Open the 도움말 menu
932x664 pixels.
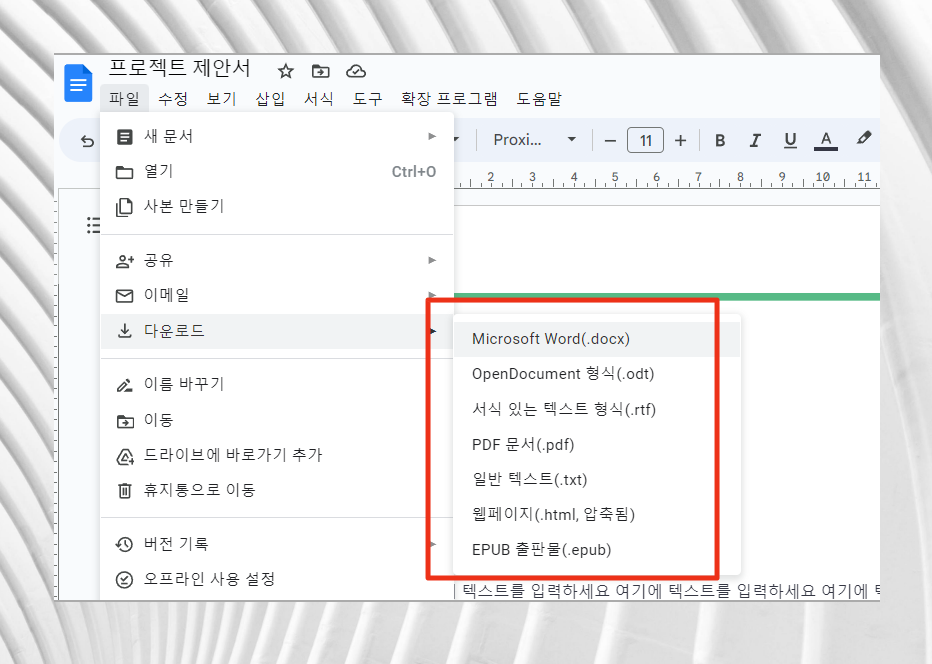pyautogui.click(x=539, y=99)
